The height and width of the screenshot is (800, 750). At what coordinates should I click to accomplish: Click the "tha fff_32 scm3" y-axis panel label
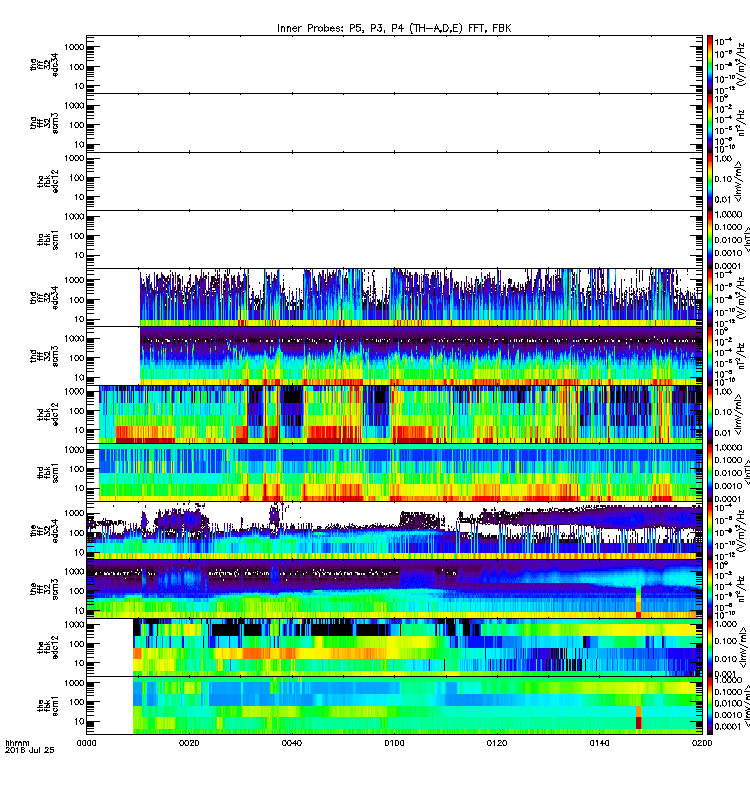44,123
